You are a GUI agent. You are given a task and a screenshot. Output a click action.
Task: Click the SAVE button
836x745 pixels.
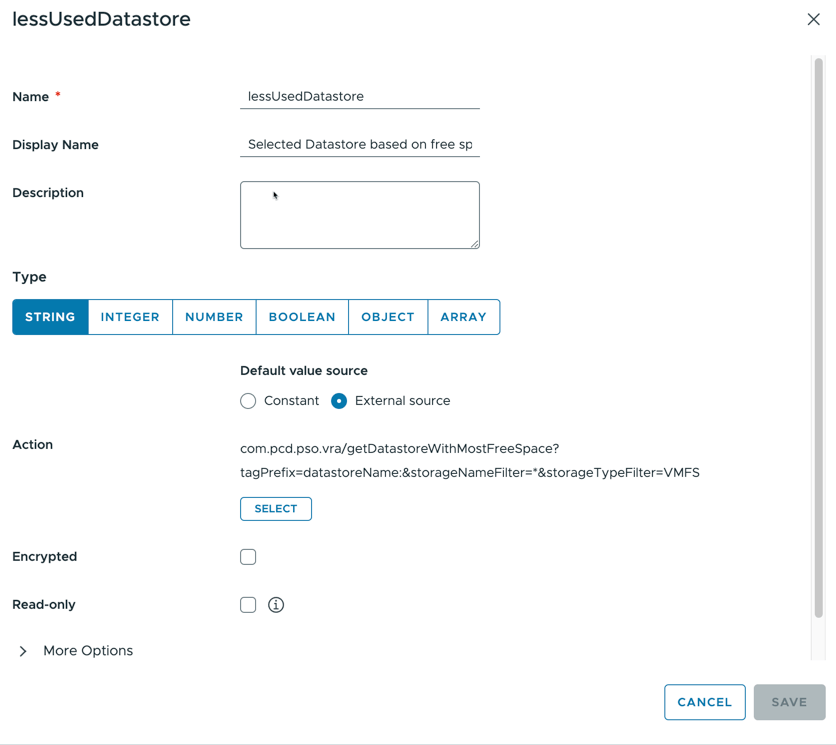point(789,702)
